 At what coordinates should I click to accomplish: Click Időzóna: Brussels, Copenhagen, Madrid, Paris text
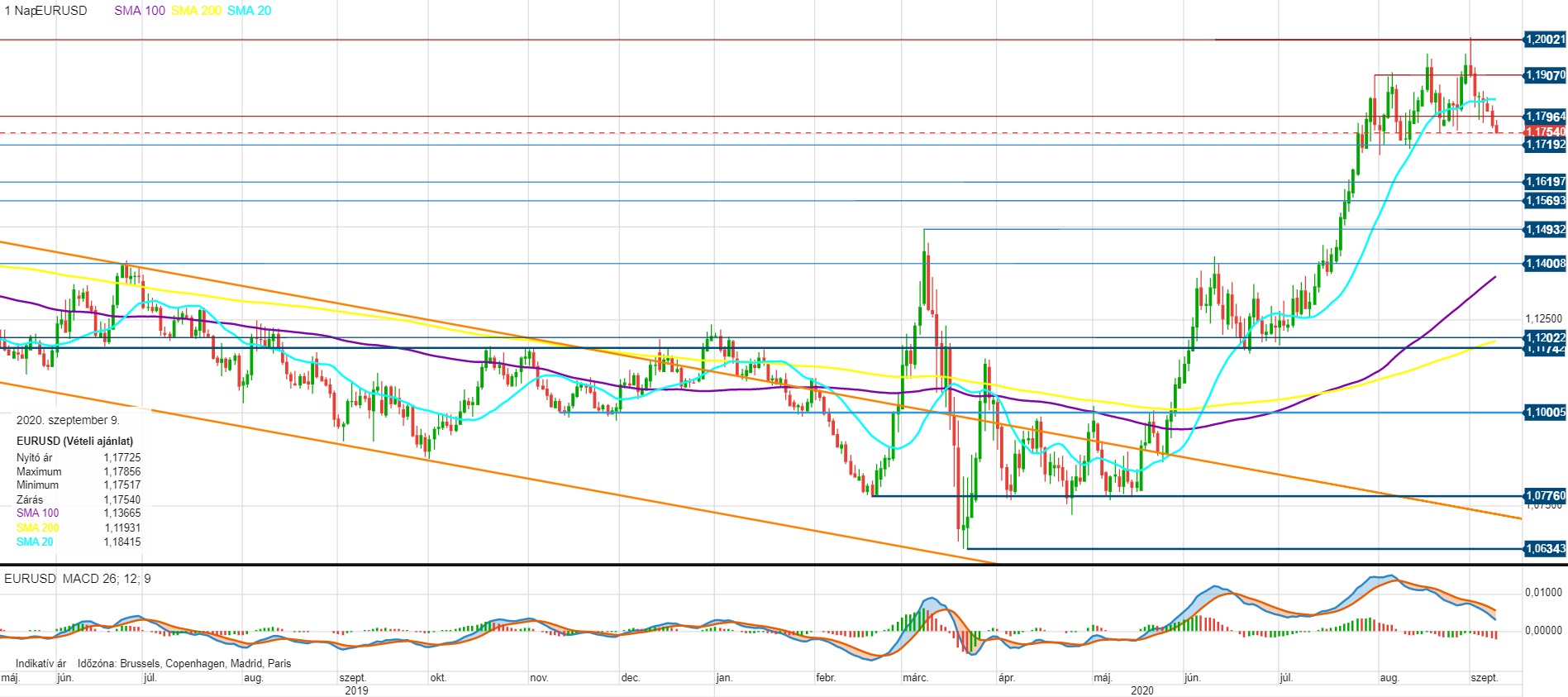[184, 663]
